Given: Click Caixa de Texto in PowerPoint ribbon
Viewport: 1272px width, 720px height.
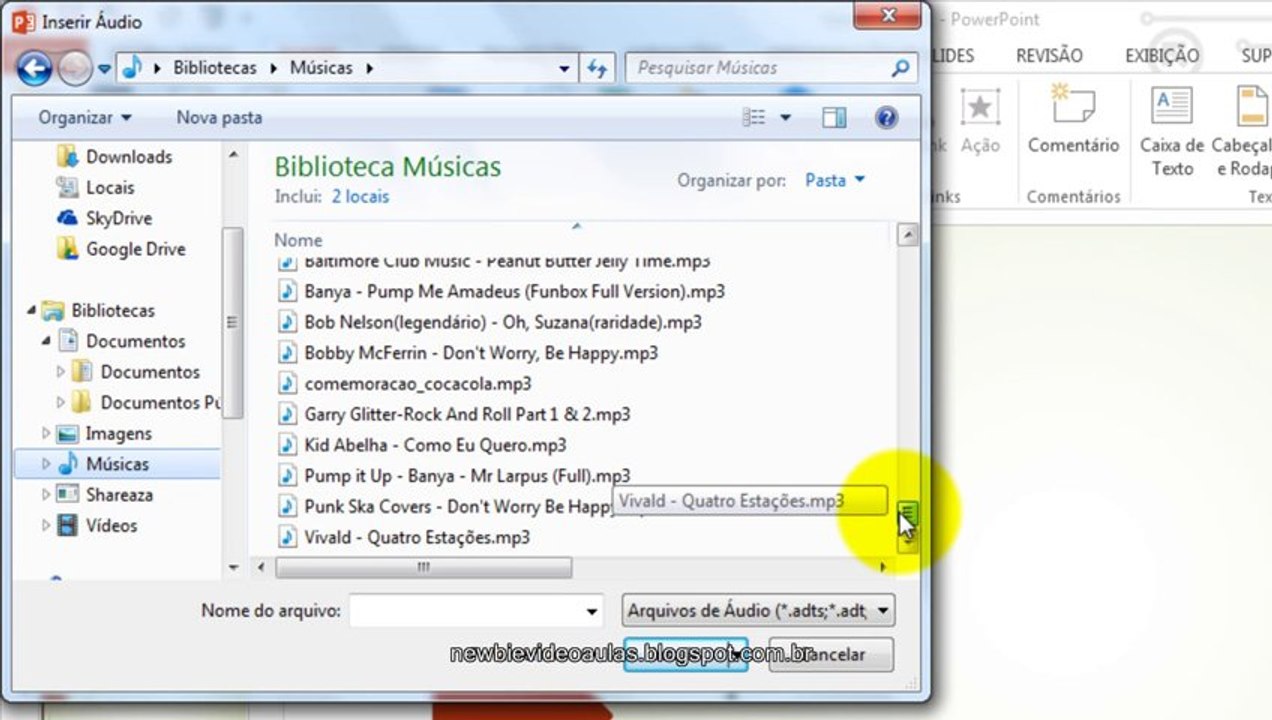Looking at the screenshot, I should click(x=1172, y=131).
